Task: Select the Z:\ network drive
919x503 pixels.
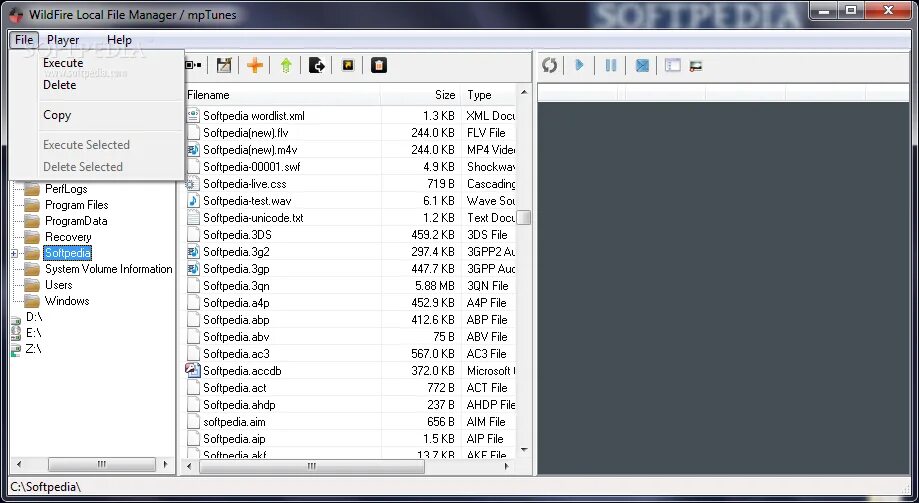Action: click(x=33, y=349)
